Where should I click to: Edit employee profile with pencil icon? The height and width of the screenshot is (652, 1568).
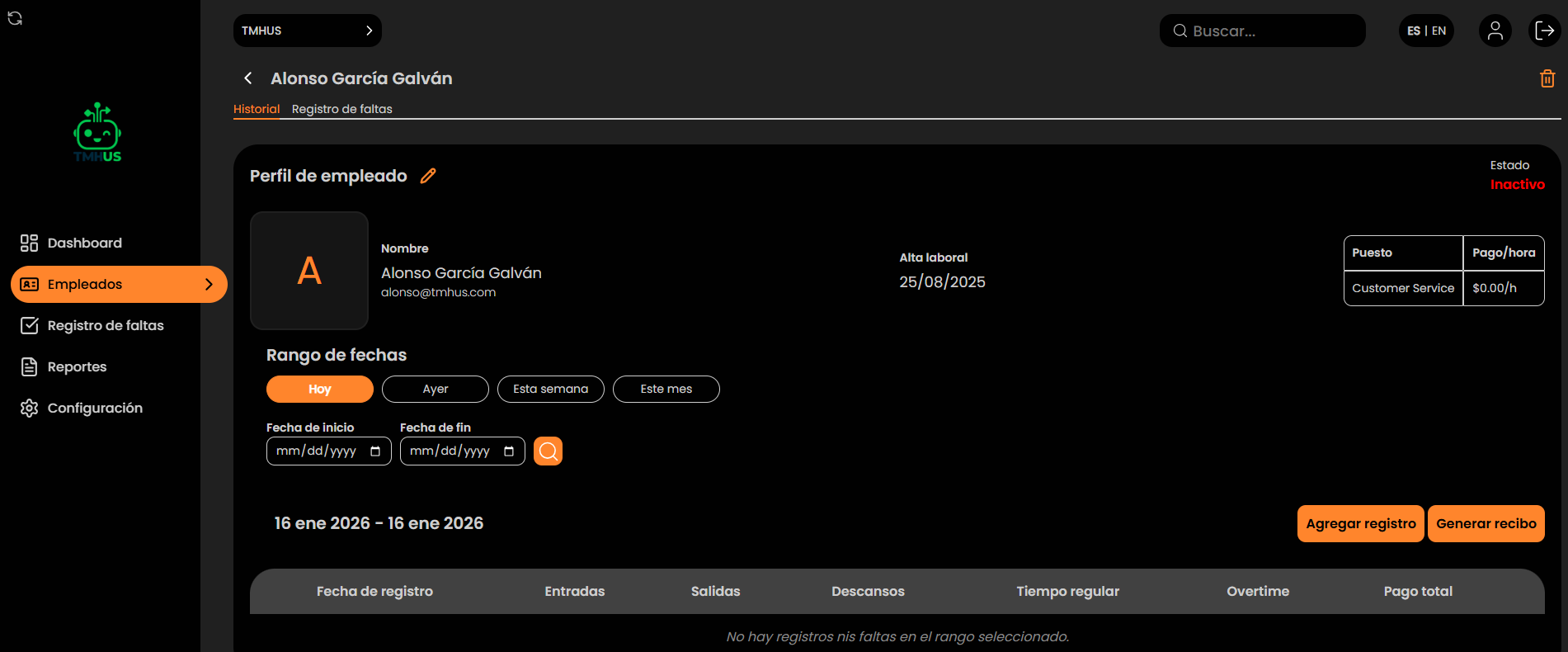427,176
